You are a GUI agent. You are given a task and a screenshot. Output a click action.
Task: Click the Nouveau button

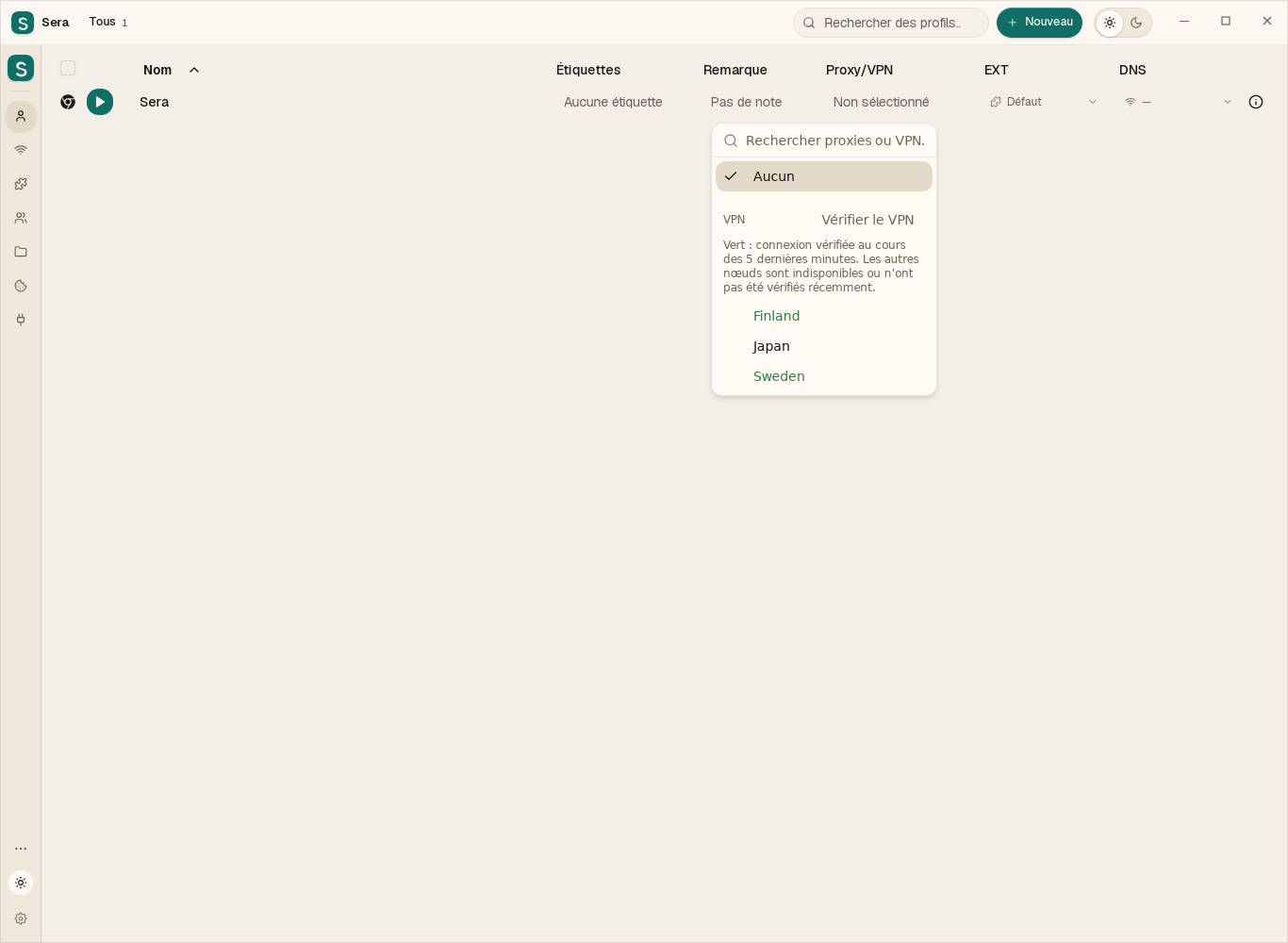1039,23
